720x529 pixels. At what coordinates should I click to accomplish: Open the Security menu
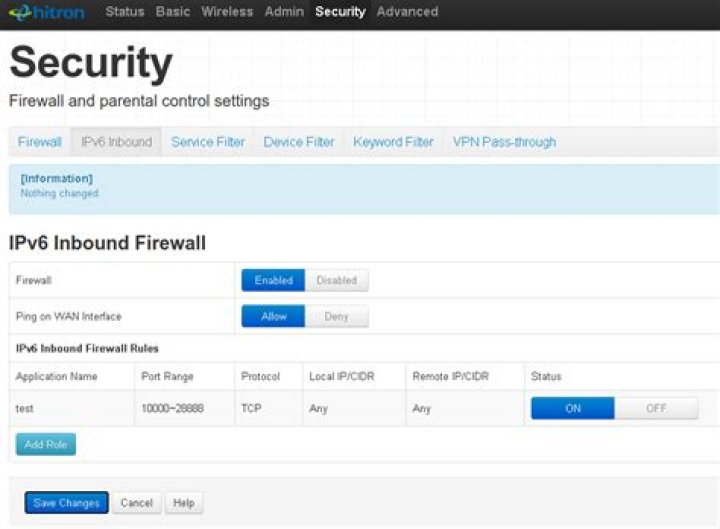click(x=340, y=11)
